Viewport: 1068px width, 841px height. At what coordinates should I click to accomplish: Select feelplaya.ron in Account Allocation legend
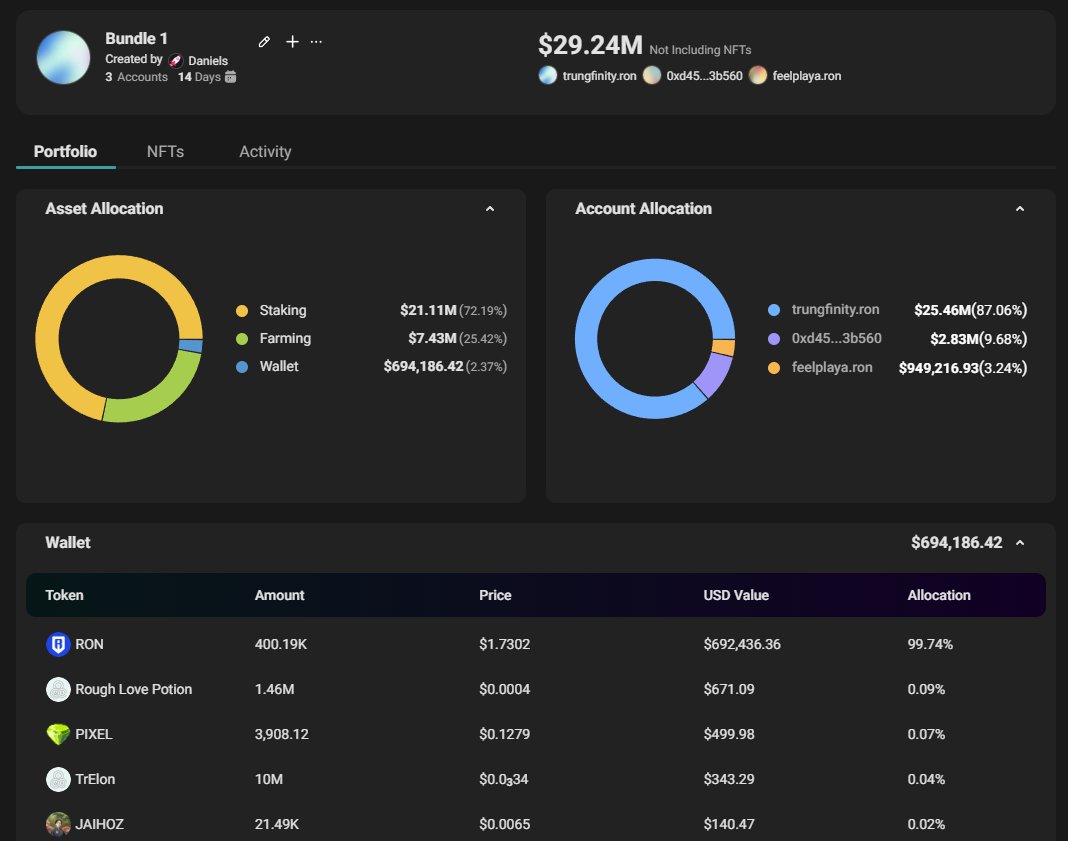[832, 367]
